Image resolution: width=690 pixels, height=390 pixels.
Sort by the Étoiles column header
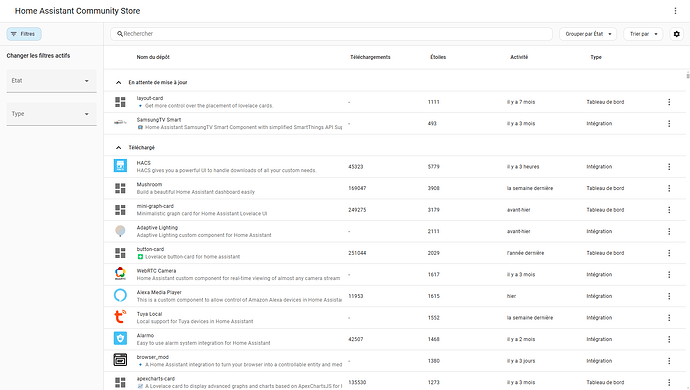438,57
